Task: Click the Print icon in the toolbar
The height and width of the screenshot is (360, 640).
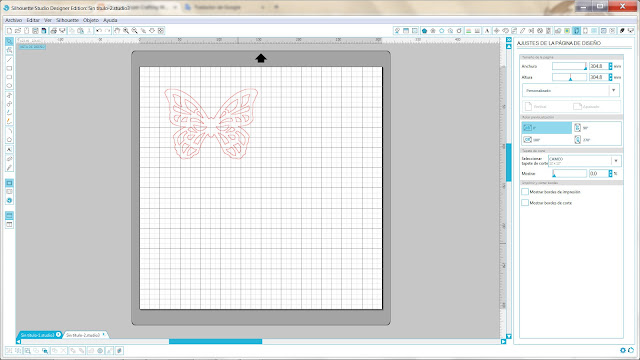Action: pos(53,31)
